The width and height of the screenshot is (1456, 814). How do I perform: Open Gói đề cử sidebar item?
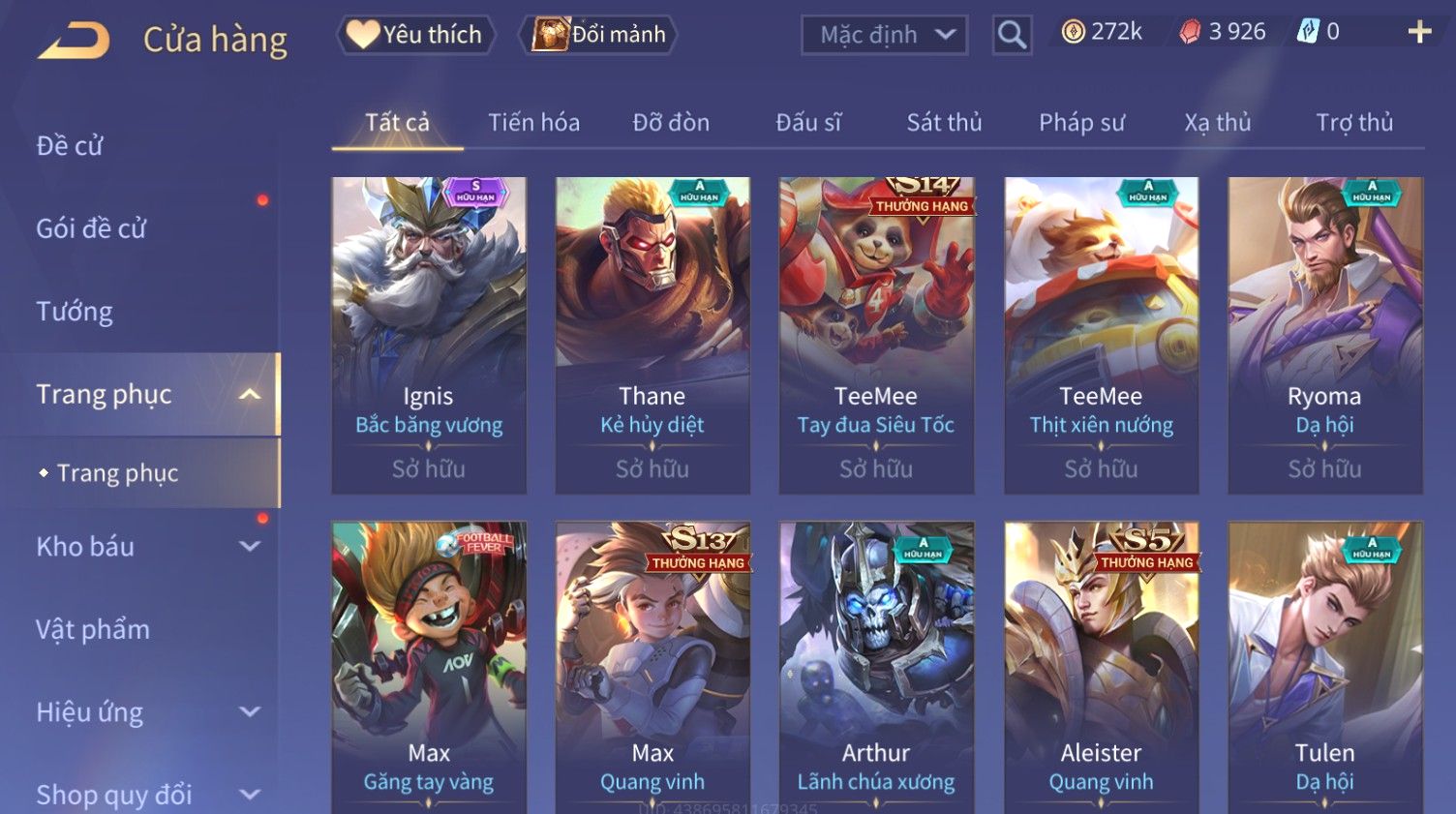point(91,228)
